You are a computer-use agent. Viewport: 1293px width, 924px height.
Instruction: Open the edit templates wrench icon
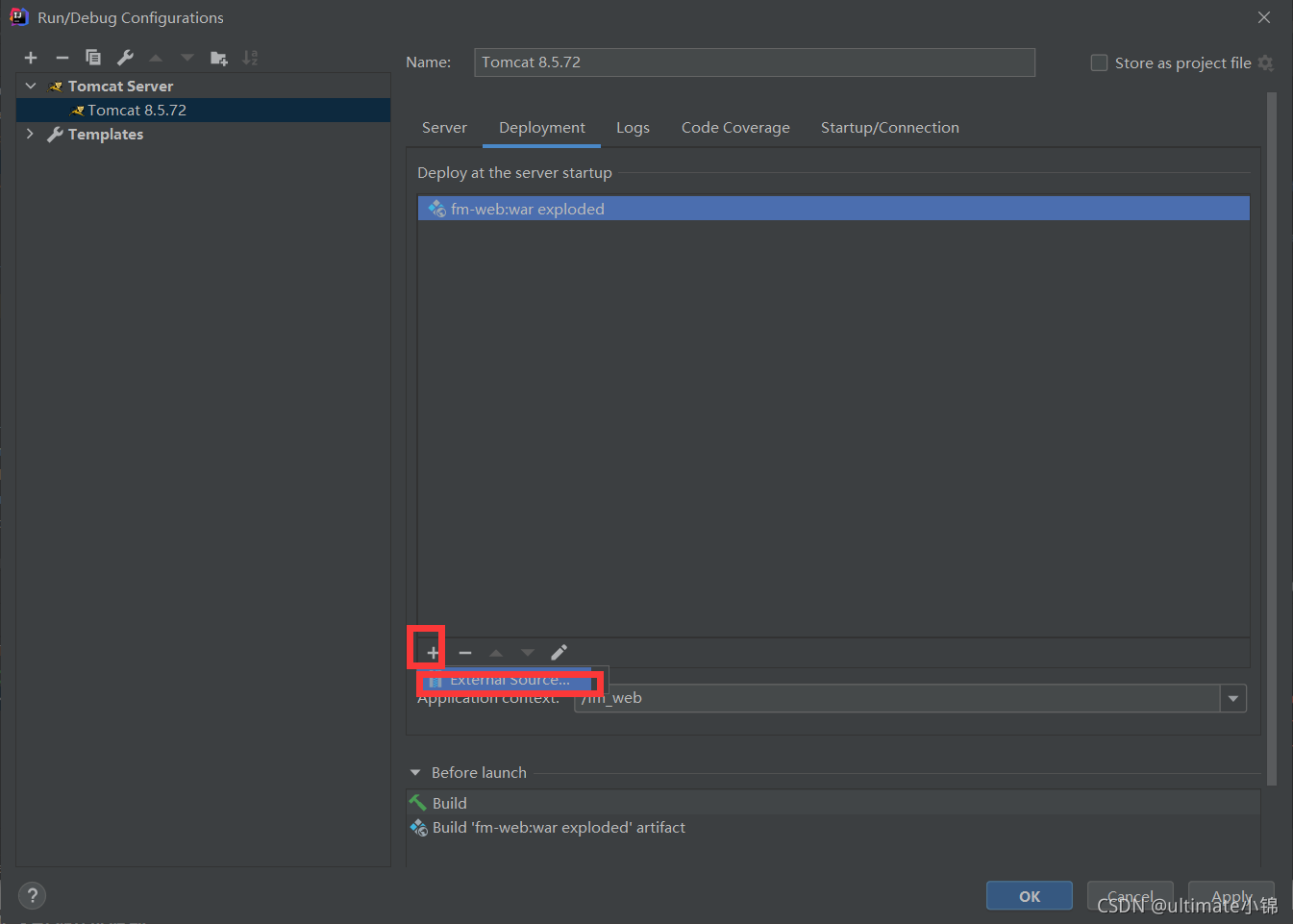click(125, 58)
